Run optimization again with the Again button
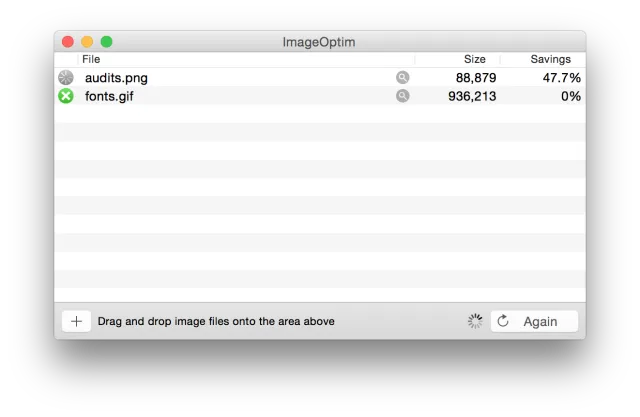 point(534,321)
